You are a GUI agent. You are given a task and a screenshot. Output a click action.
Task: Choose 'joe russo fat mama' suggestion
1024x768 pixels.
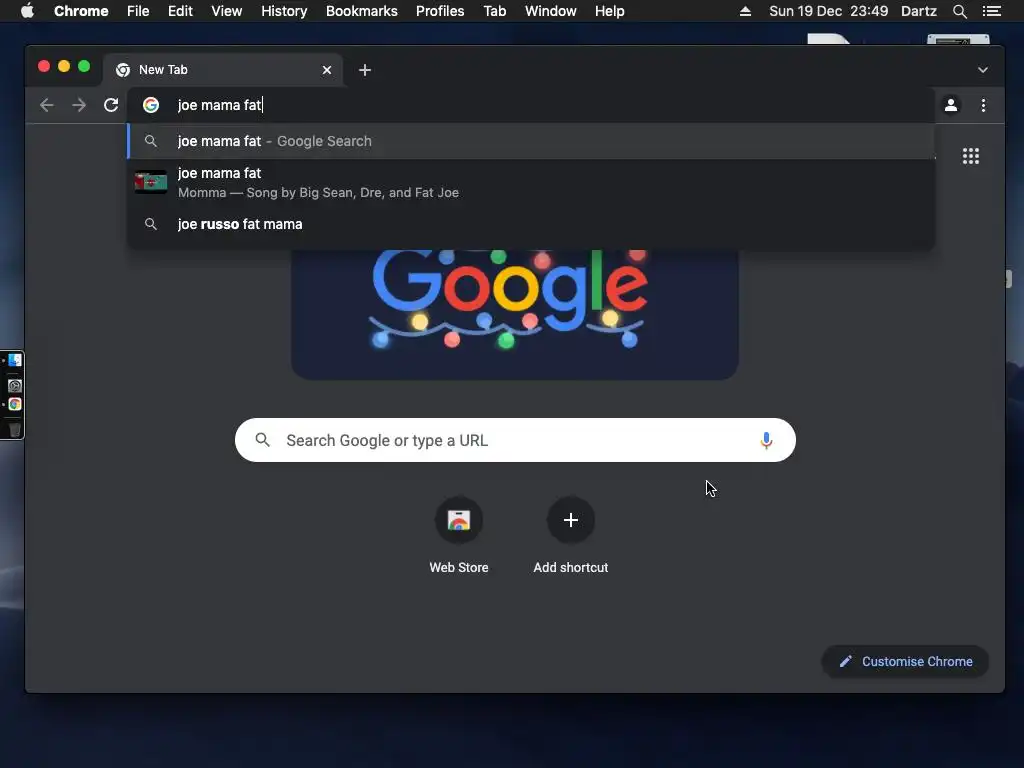click(x=531, y=224)
